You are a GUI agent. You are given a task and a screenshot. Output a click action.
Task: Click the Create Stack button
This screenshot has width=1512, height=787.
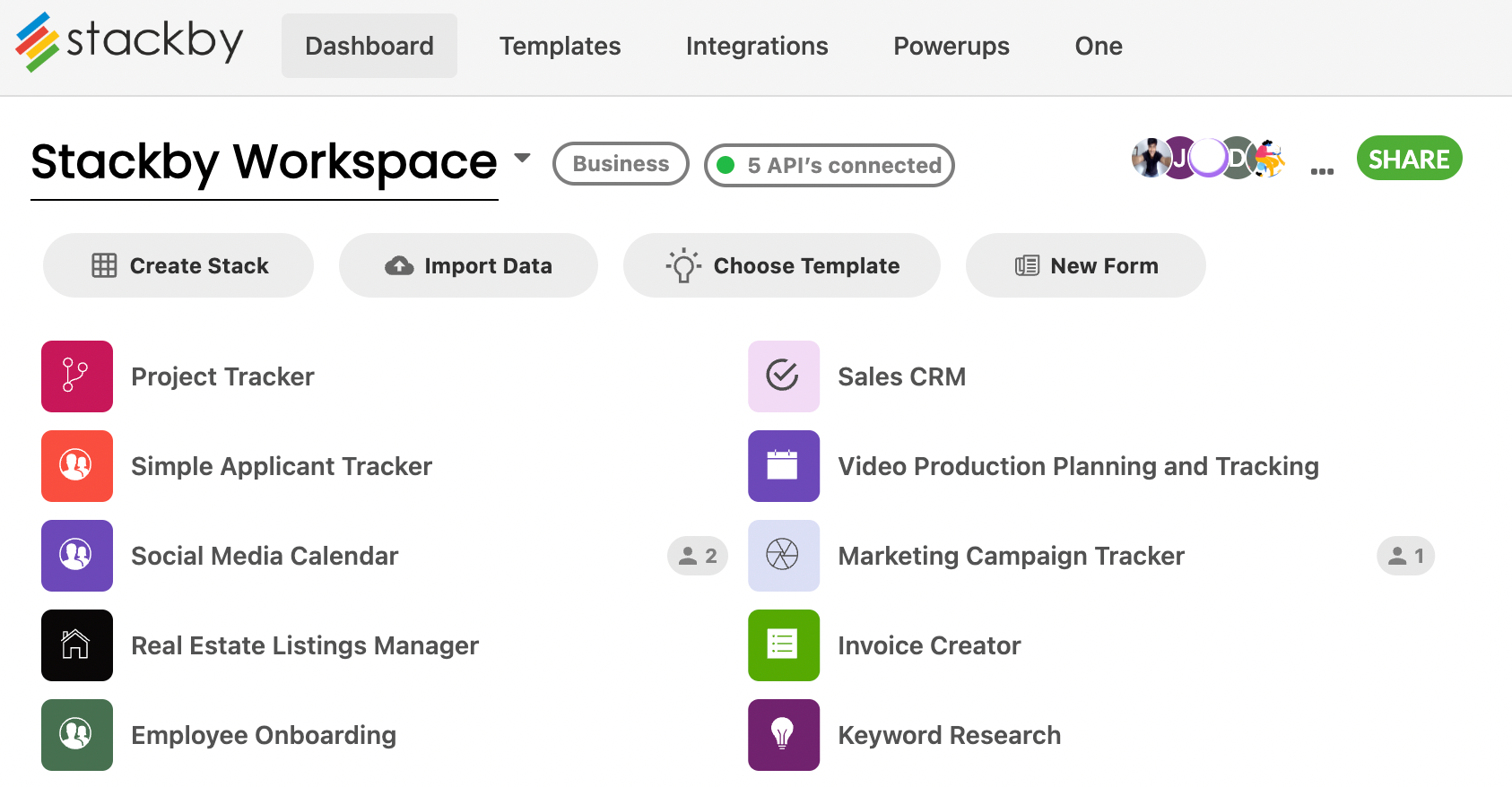[178, 265]
